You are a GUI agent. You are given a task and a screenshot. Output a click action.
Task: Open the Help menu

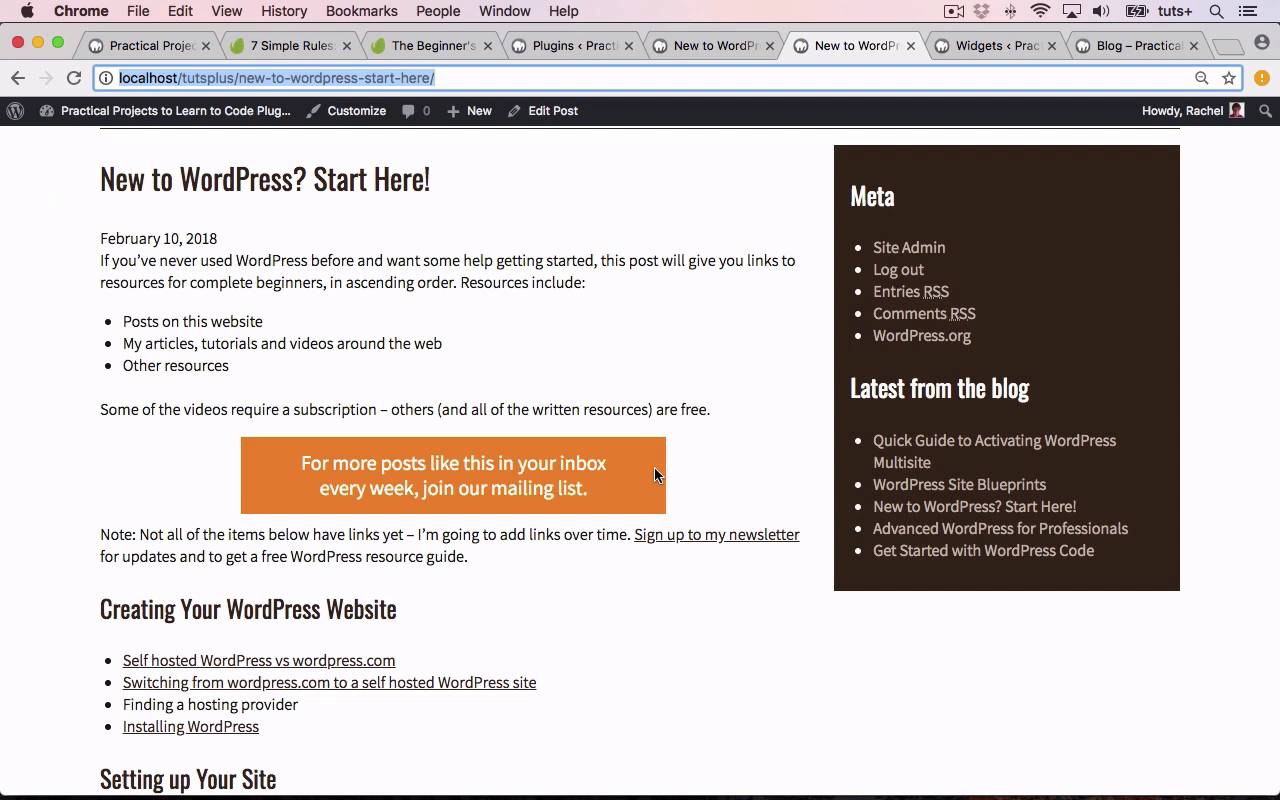[563, 11]
